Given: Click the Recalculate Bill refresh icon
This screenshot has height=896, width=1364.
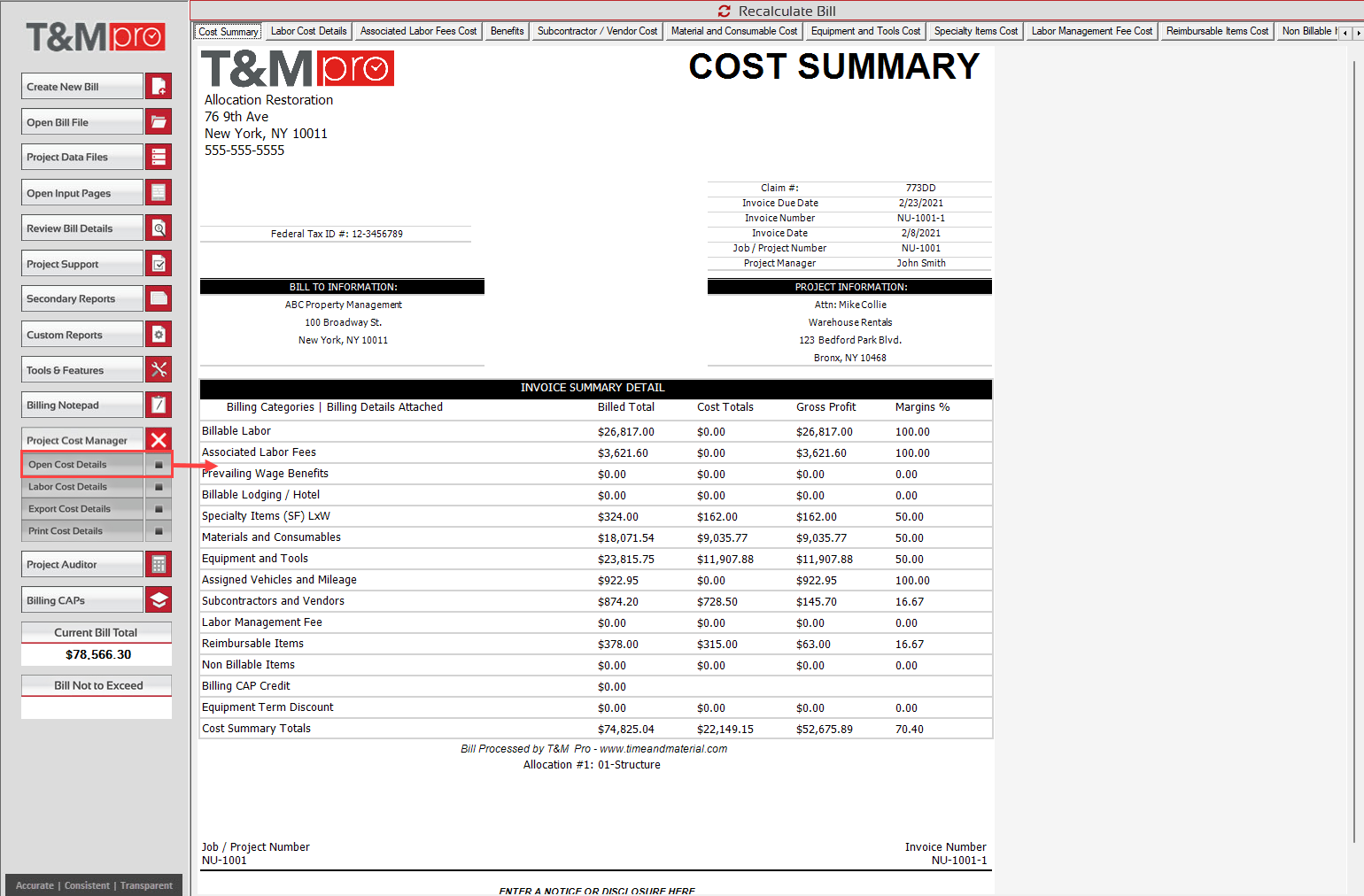Looking at the screenshot, I should [x=724, y=11].
